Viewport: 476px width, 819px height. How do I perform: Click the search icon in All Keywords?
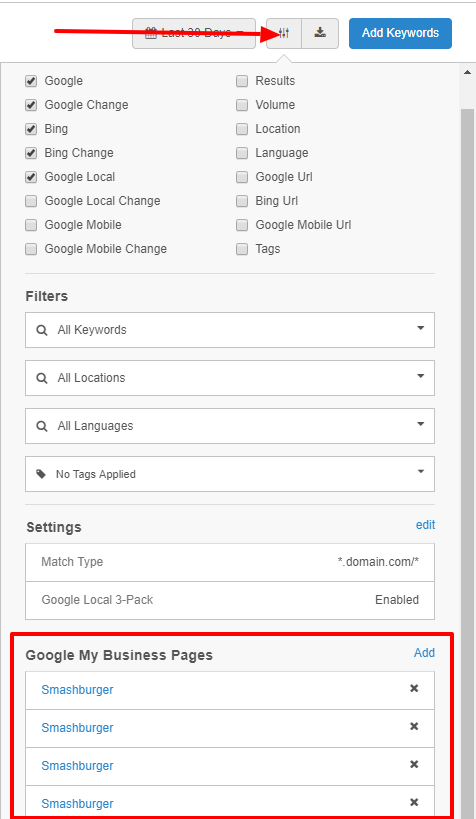click(x=42, y=330)
